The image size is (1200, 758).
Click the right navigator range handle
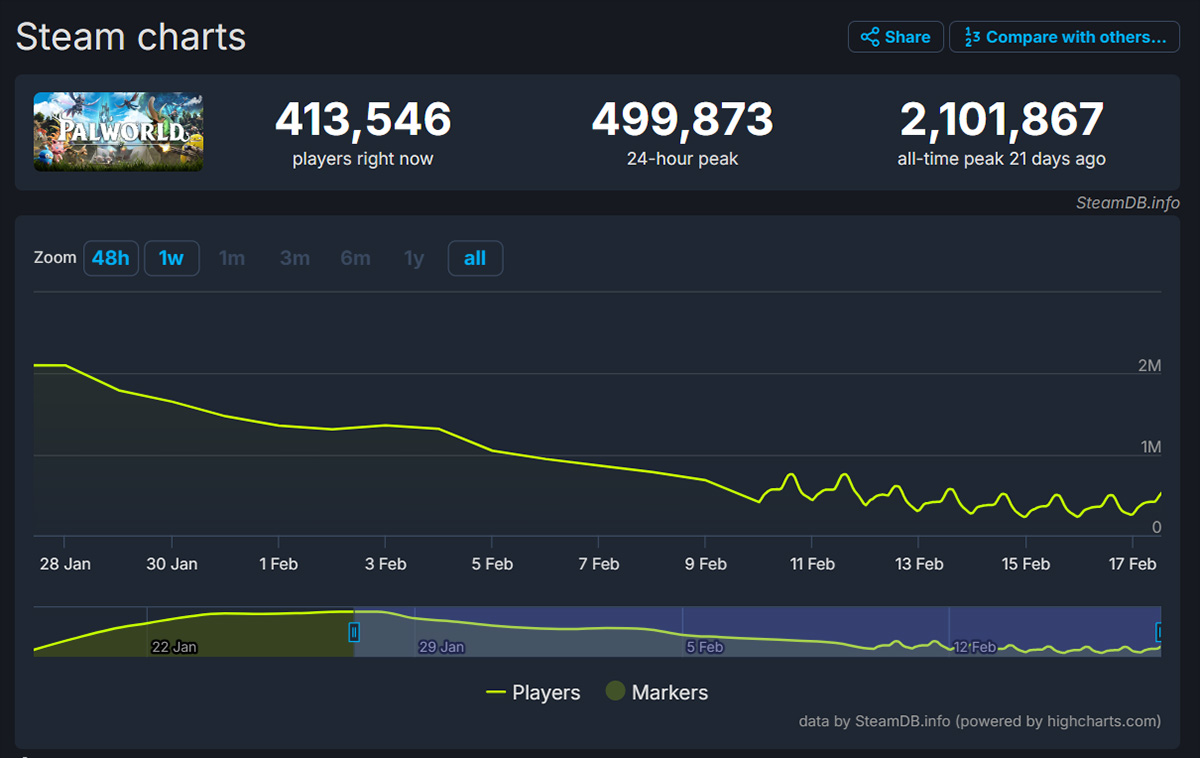(1159, 632)
